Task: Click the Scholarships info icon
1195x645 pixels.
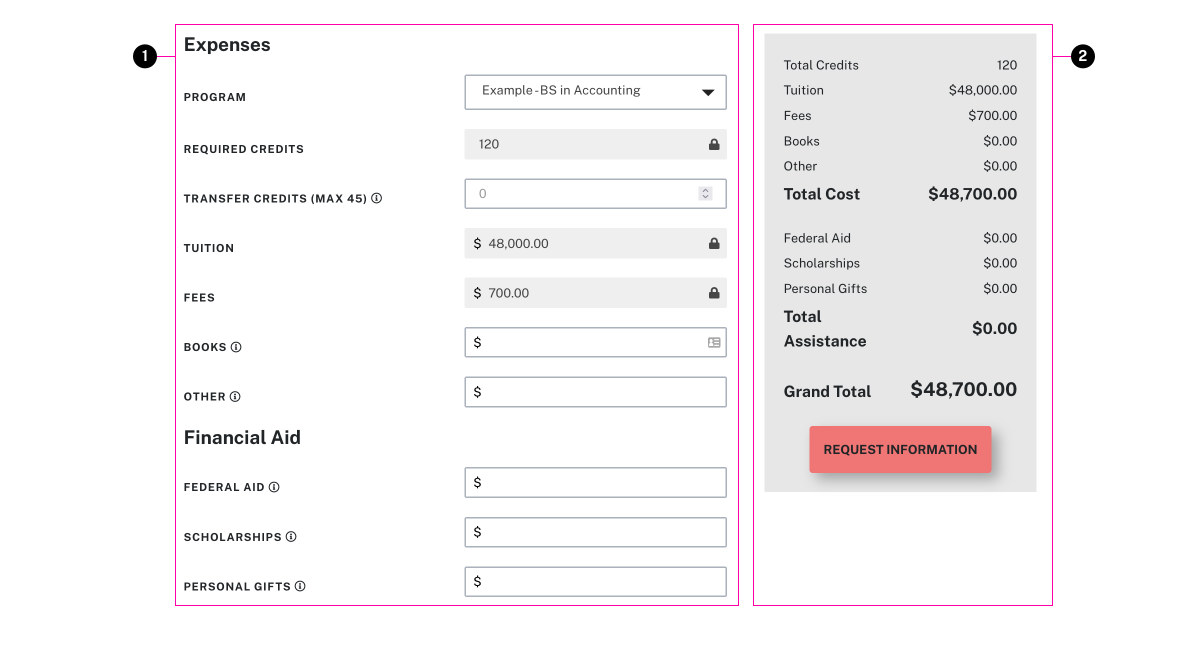Action: [291, 537]
